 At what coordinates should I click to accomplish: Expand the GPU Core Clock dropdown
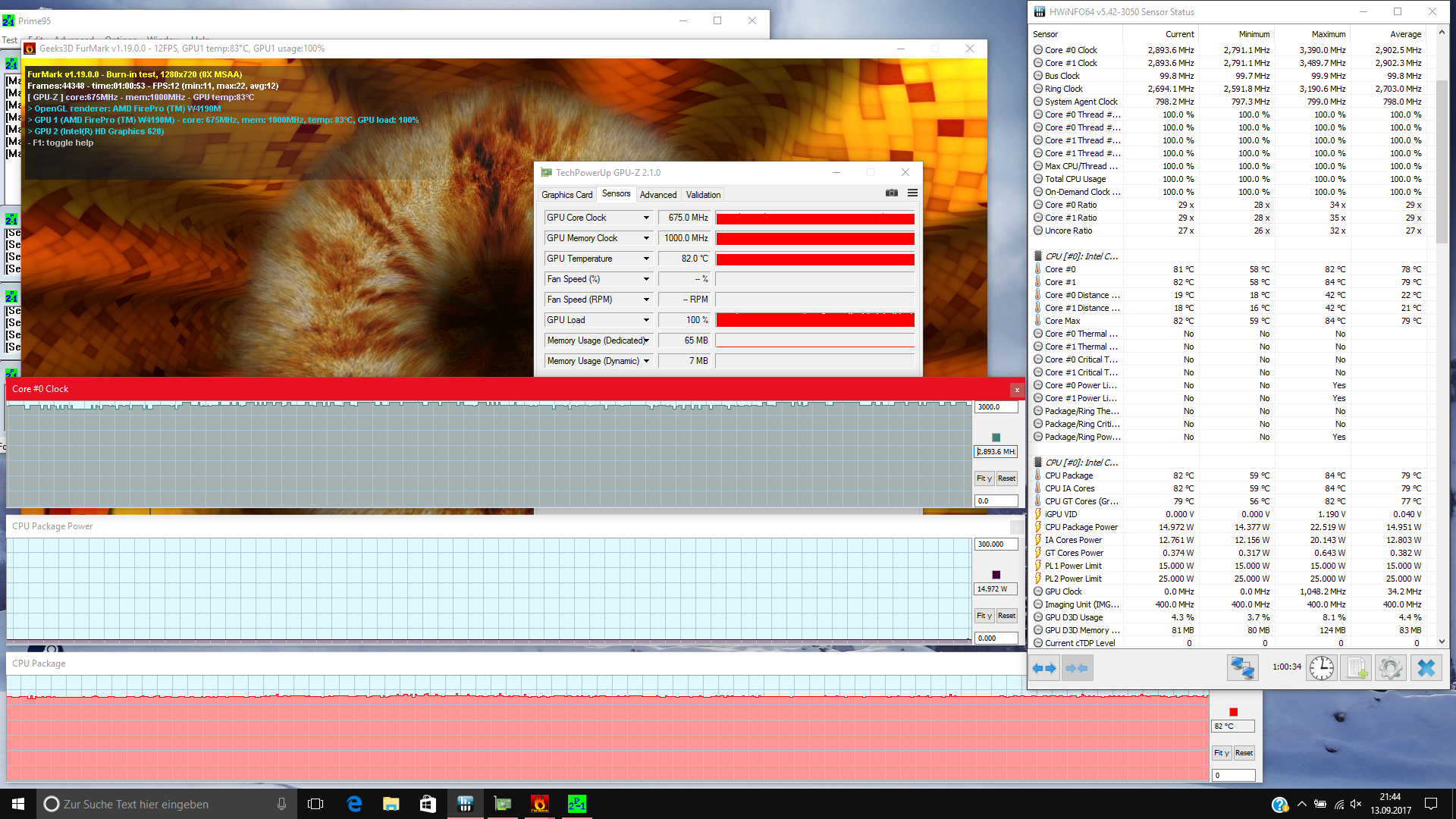[x=646, y=218]
